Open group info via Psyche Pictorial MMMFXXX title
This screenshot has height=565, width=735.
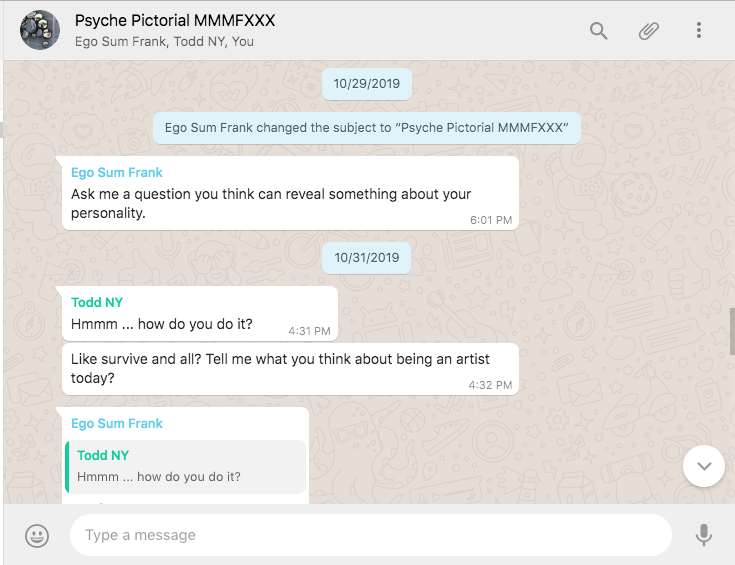[175, 21]
